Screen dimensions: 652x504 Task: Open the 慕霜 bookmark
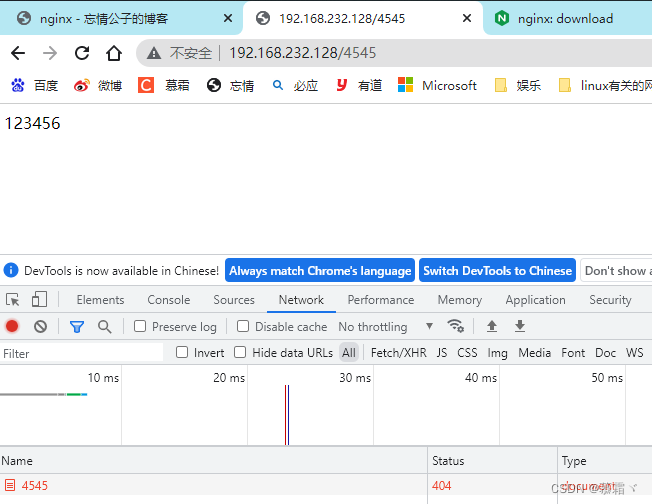(163, 85)
